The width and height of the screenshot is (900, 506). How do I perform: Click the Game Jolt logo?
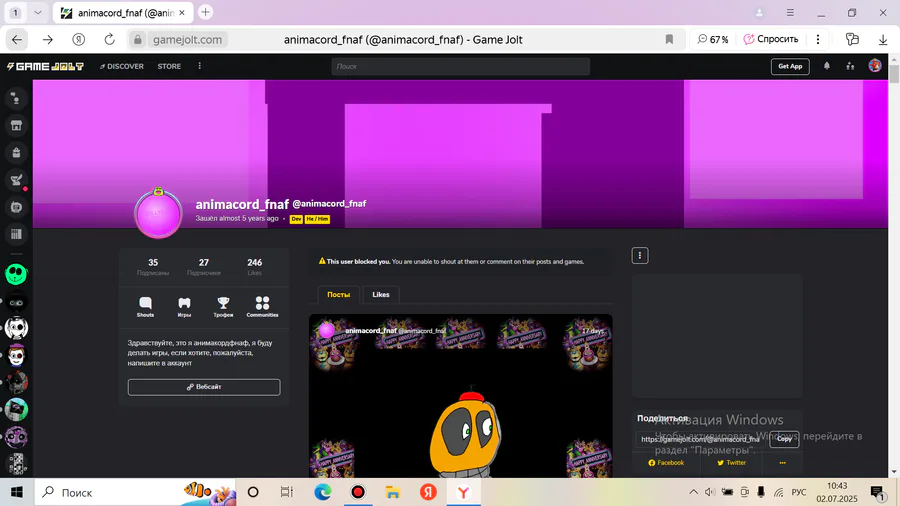pos(45,67)
